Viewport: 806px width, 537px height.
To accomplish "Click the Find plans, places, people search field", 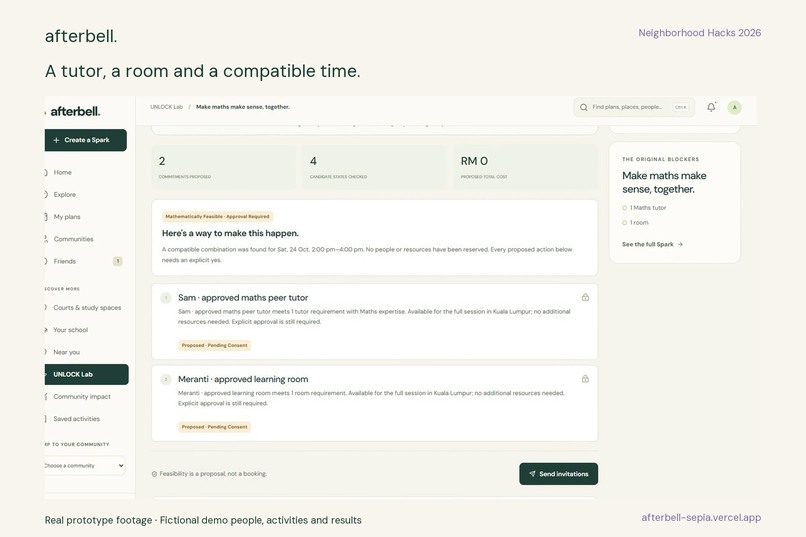I will [x=634, y=107].
